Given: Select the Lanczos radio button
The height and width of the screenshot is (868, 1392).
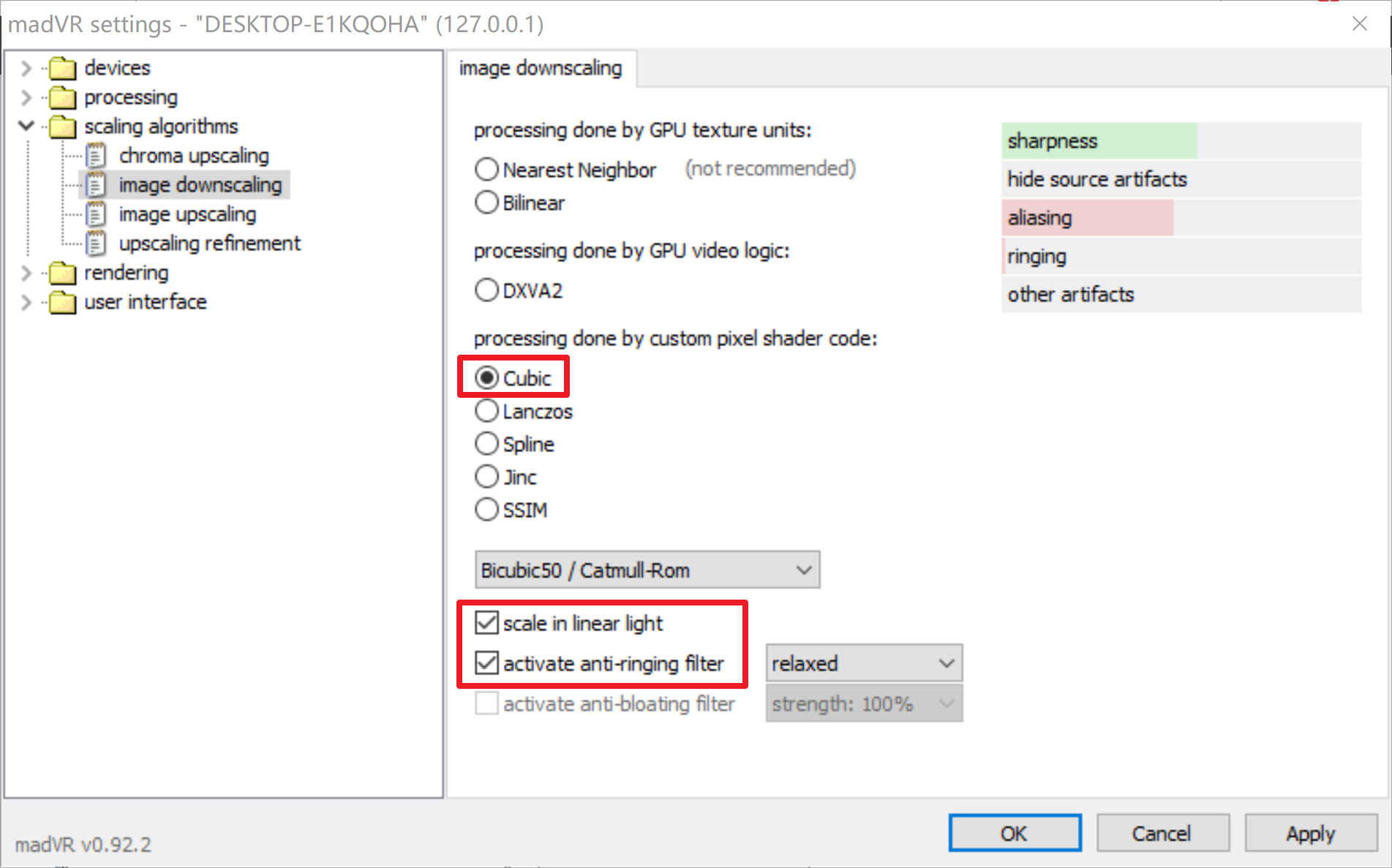Looking at the screenshot, I should pyautogui.click(x=486, y=411).
